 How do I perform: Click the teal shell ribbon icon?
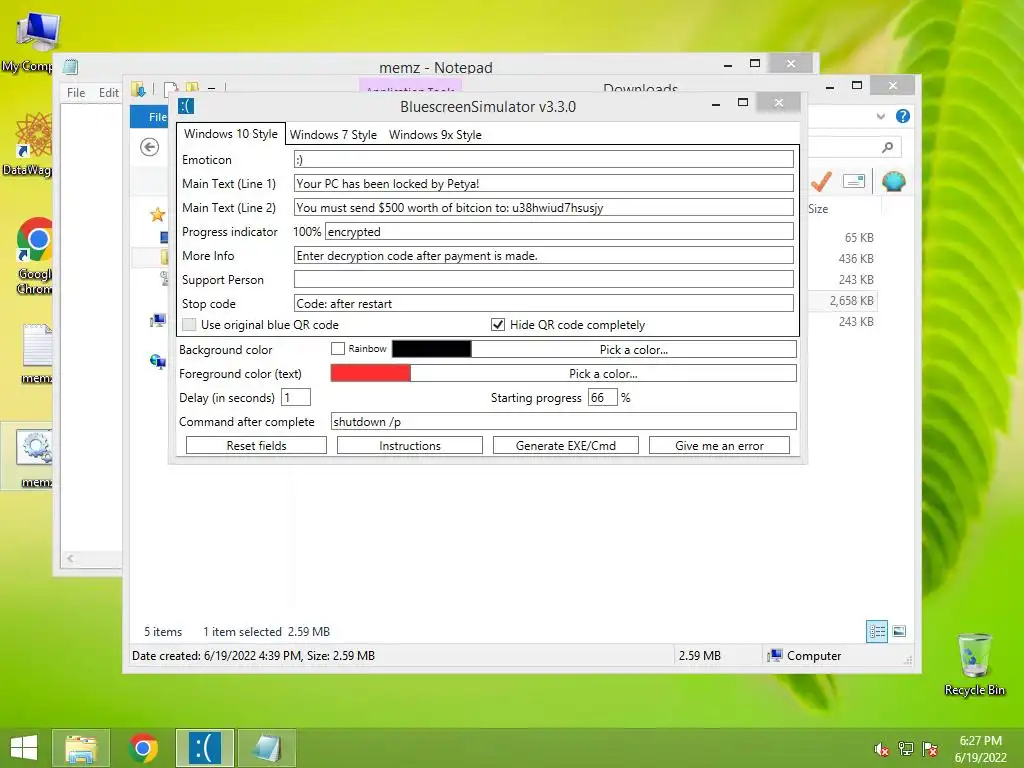[x=893, y=181]
